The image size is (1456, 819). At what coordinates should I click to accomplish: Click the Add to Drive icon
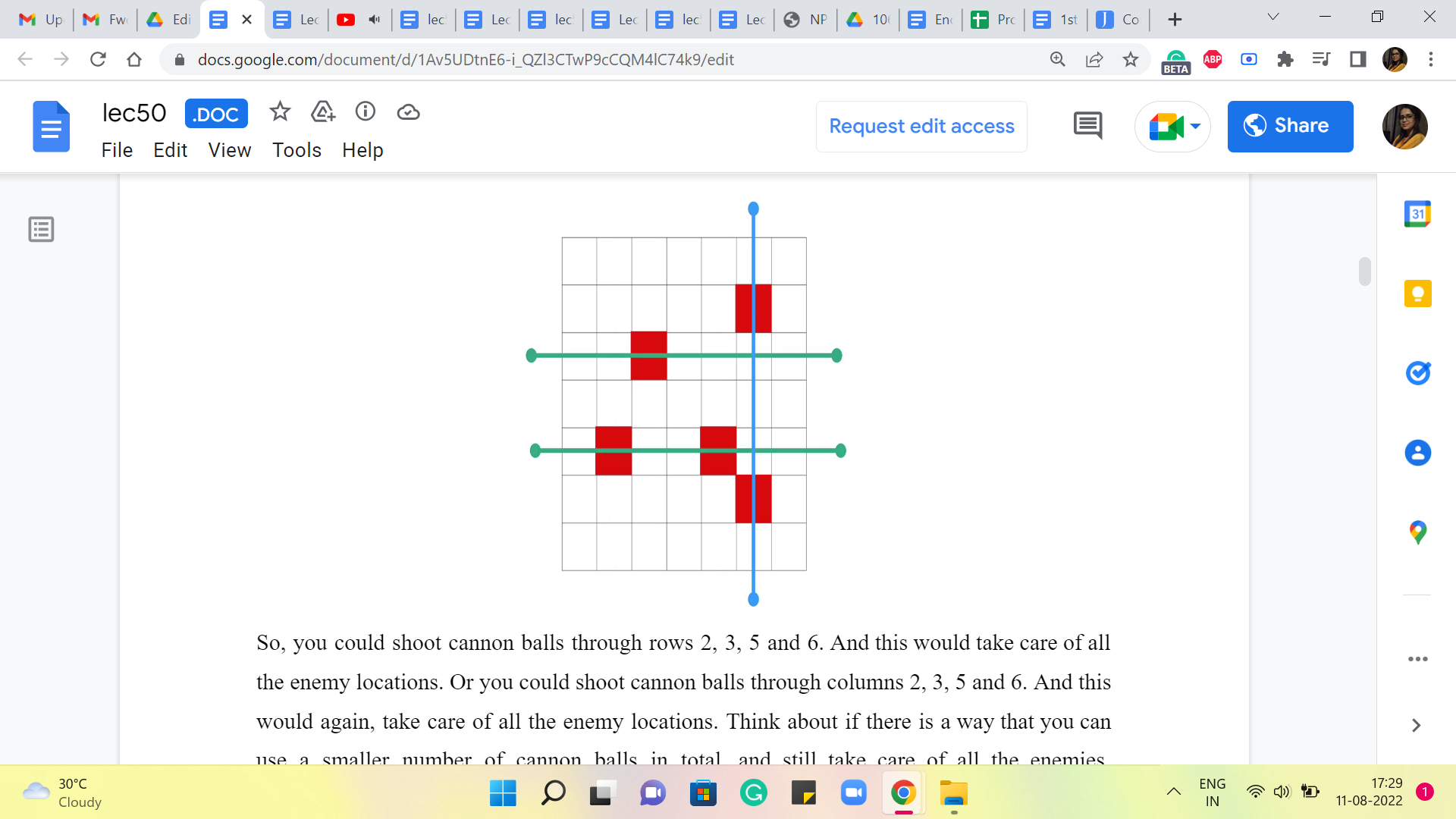(323, 112)
